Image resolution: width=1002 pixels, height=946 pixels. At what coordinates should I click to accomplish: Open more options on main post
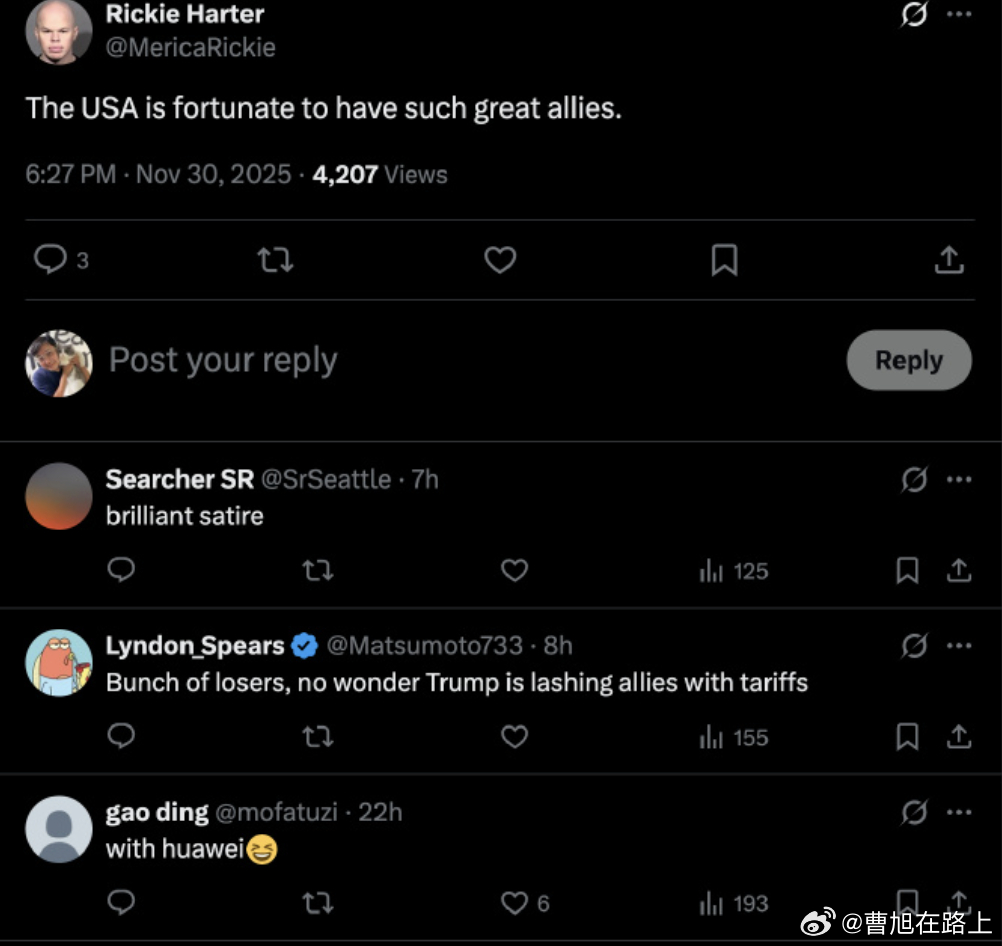coord(959,15)
